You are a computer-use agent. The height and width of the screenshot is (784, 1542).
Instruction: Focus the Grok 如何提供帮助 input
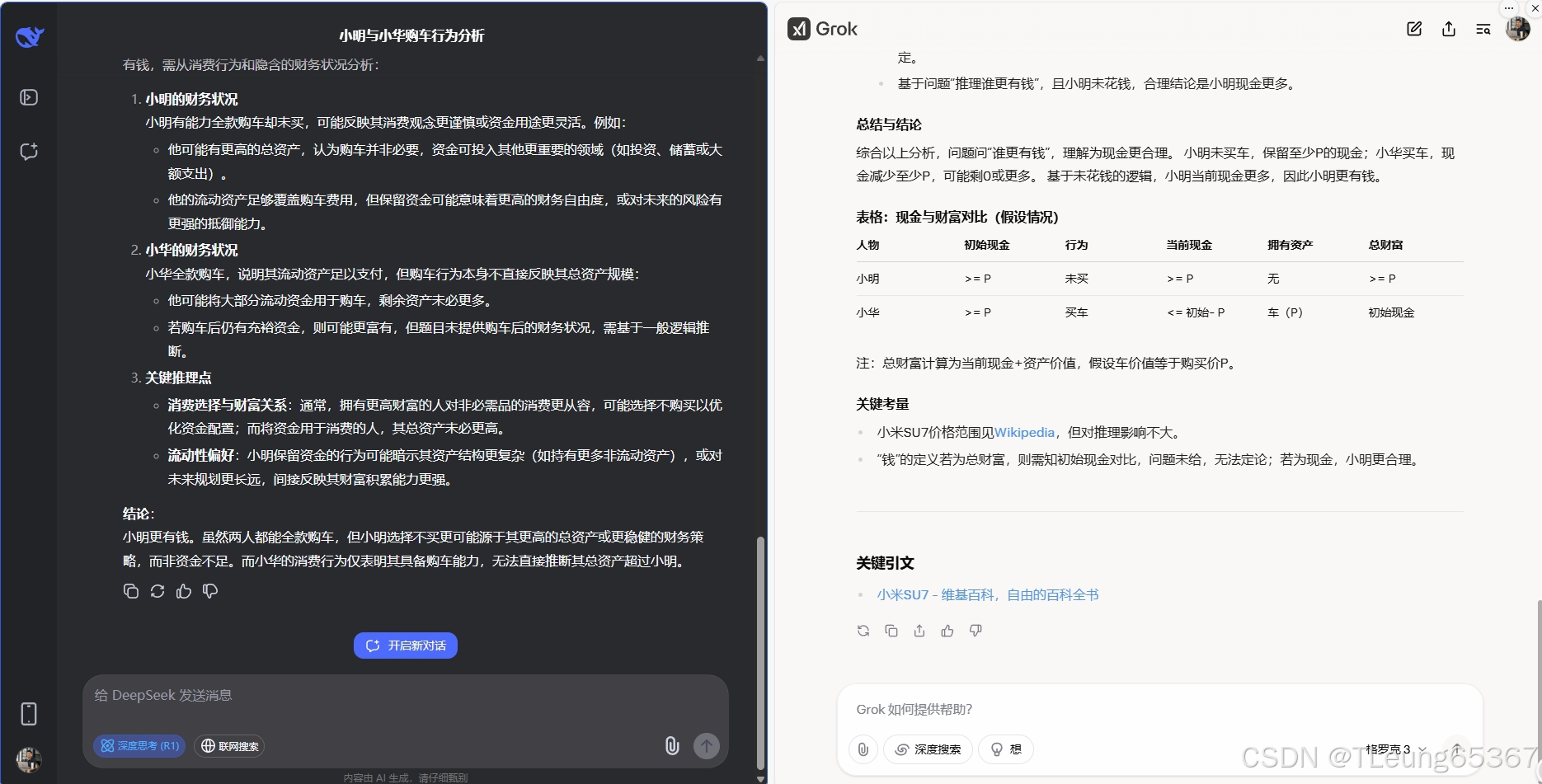tap(1159, 709)
